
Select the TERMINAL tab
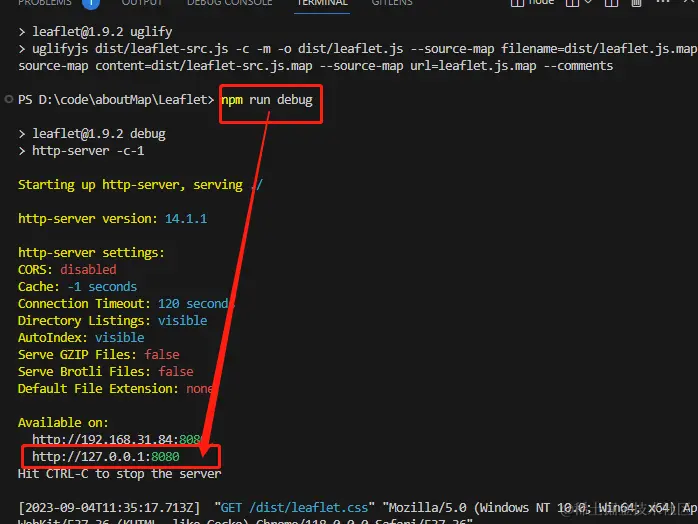[322, 3]
